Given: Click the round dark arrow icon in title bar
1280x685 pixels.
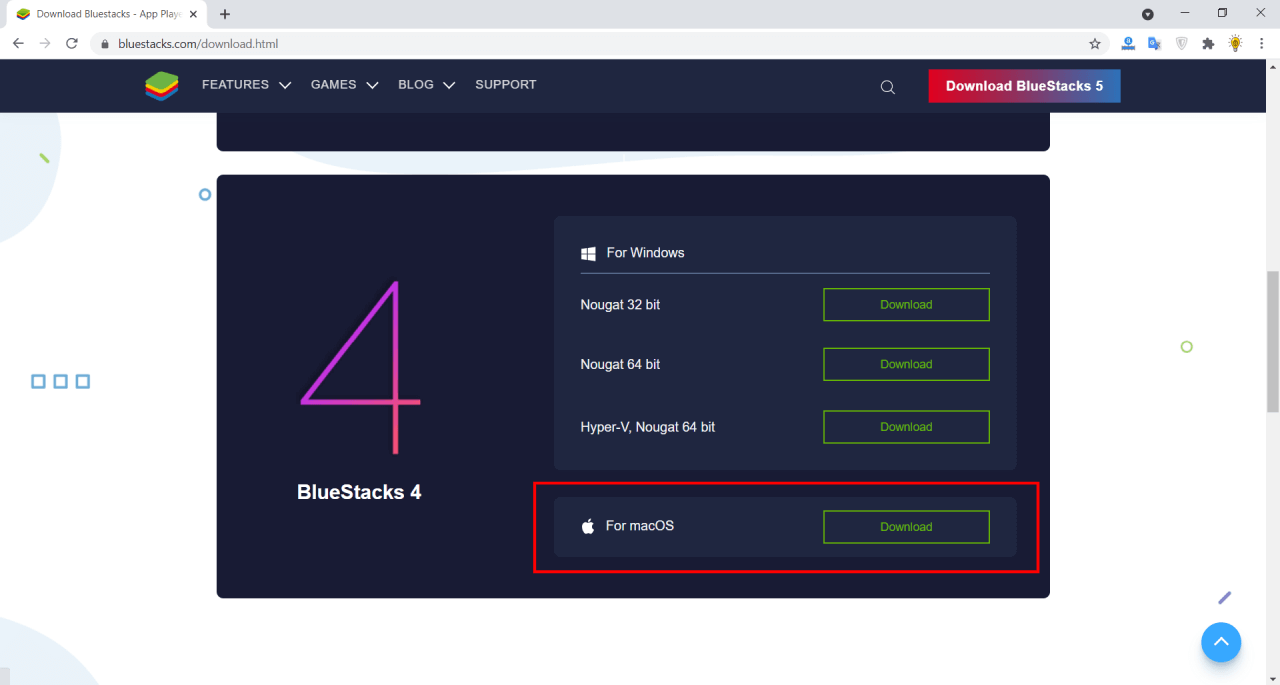Looking at the screenshot, I should (1148, 14).
